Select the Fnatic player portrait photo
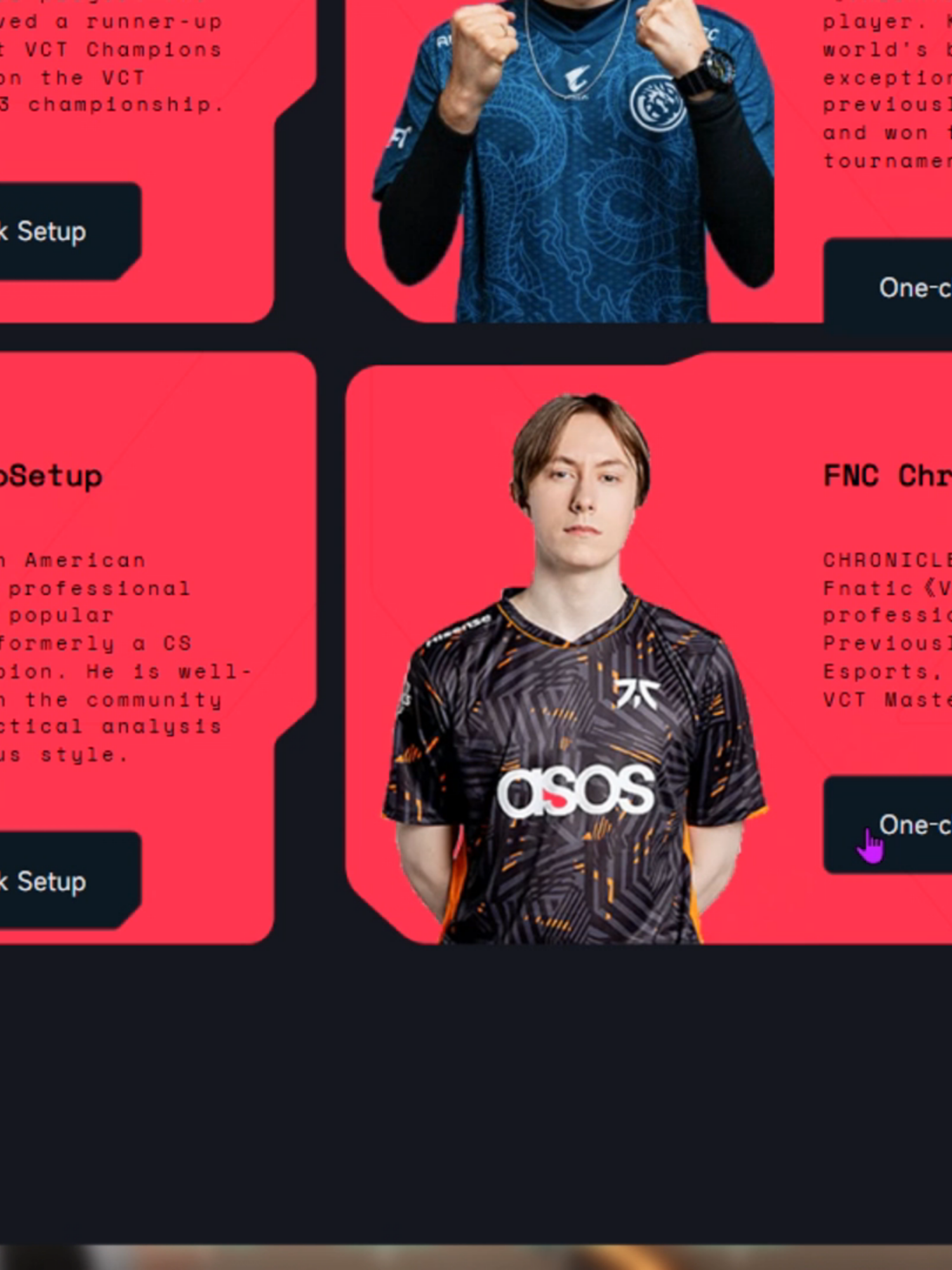This screenshot has width=952, height=1270. (x=575, y=668)
